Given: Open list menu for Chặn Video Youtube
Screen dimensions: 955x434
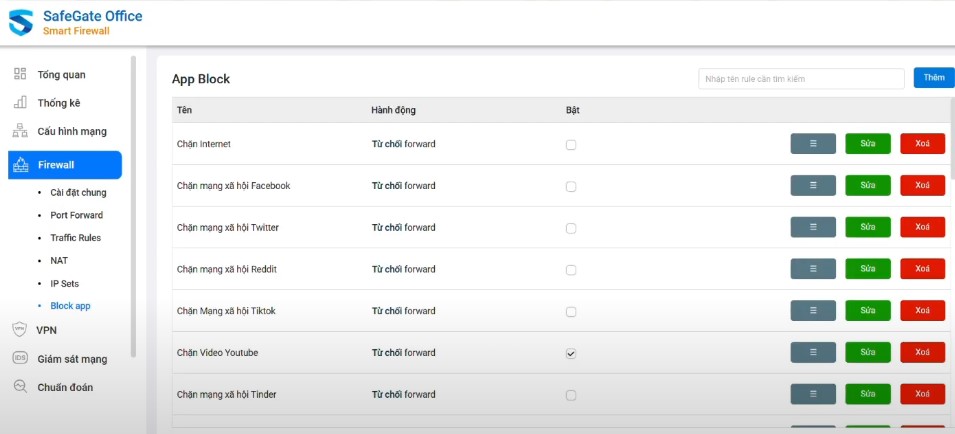Looking at the screenshot, I should pos(813,352).
